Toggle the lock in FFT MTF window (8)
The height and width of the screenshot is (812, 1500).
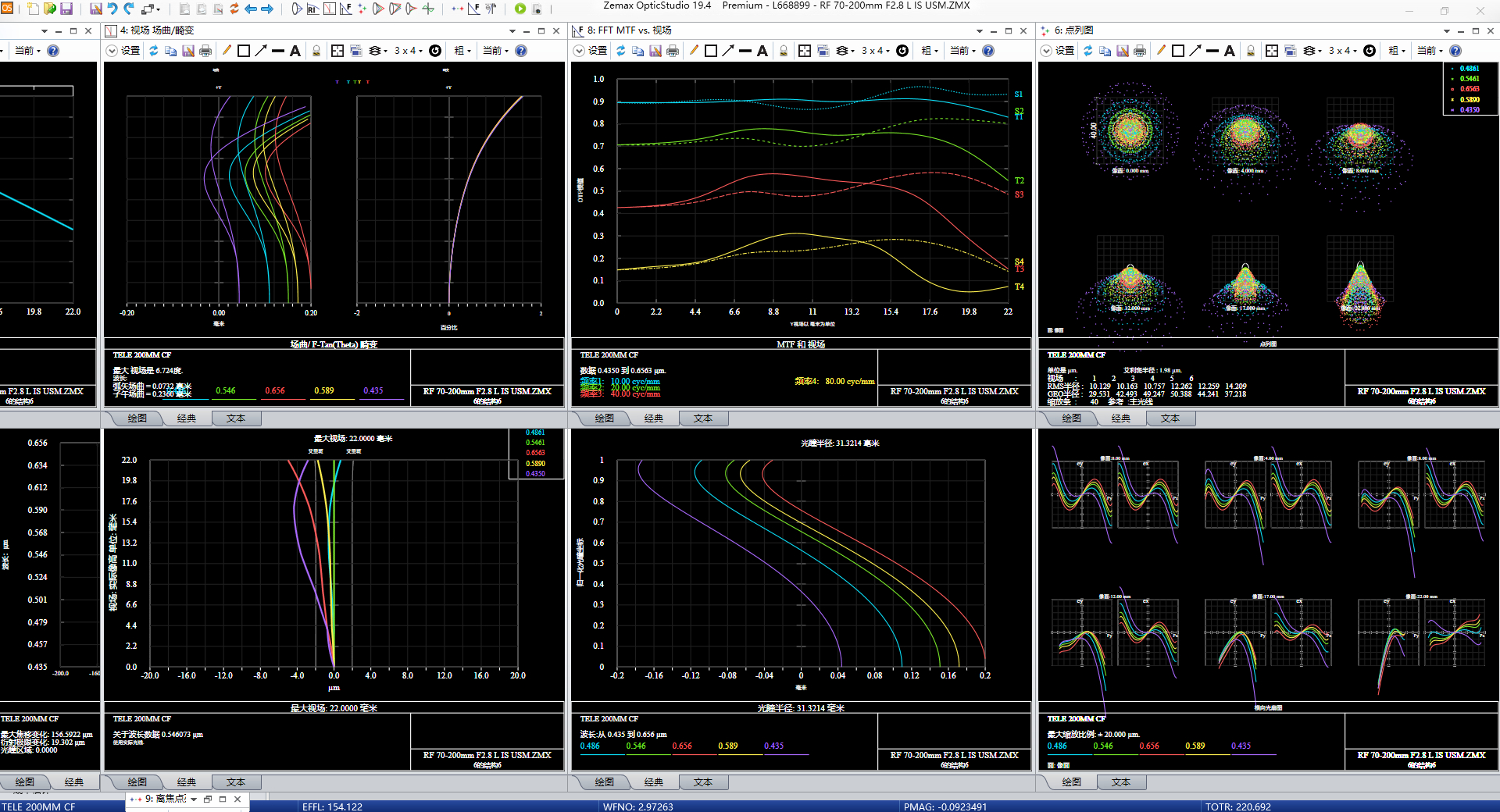(784, 51)
